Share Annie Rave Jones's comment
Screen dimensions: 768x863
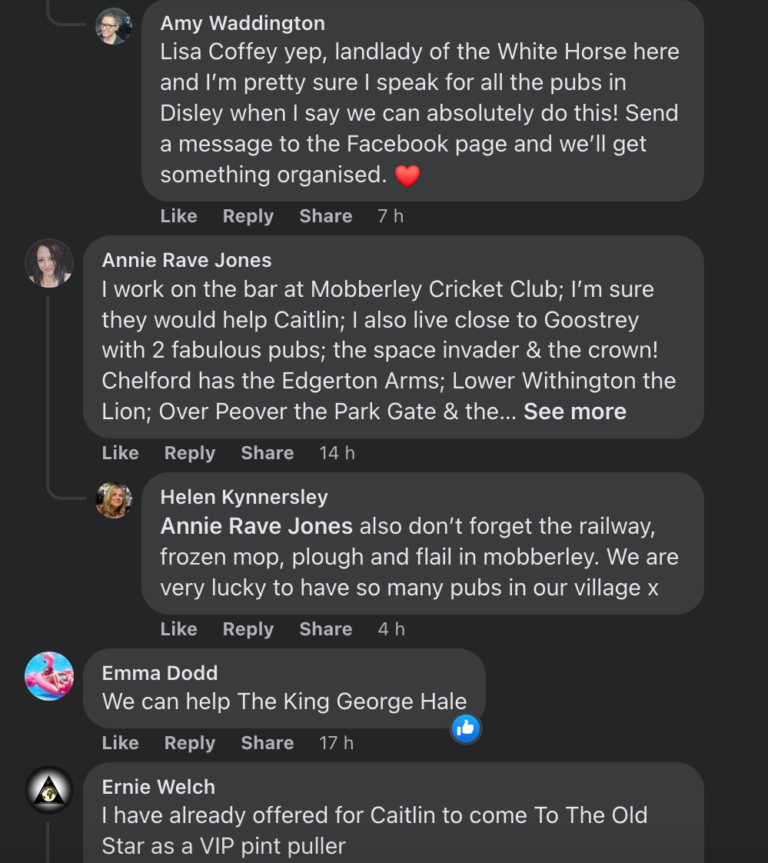[x=267, y=453]
